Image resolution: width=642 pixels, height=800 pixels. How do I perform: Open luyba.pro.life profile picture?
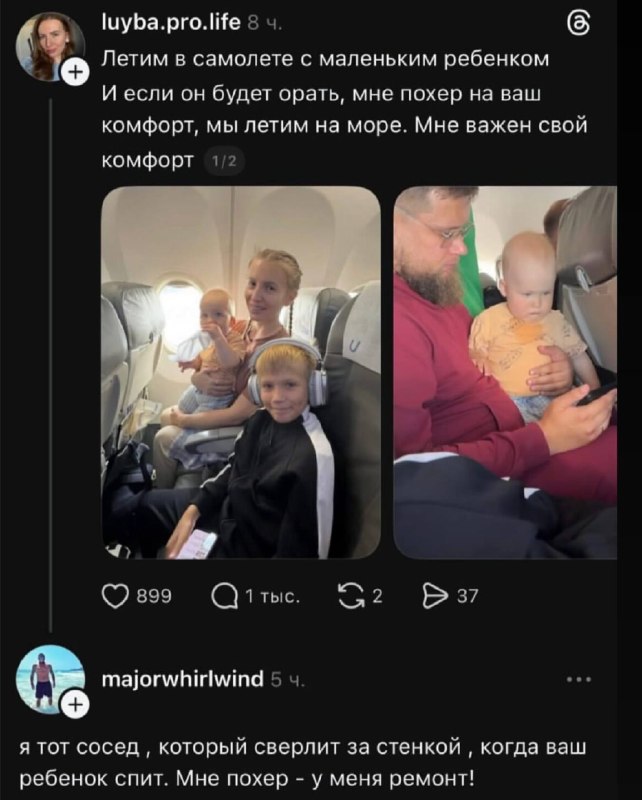[48, 44]
